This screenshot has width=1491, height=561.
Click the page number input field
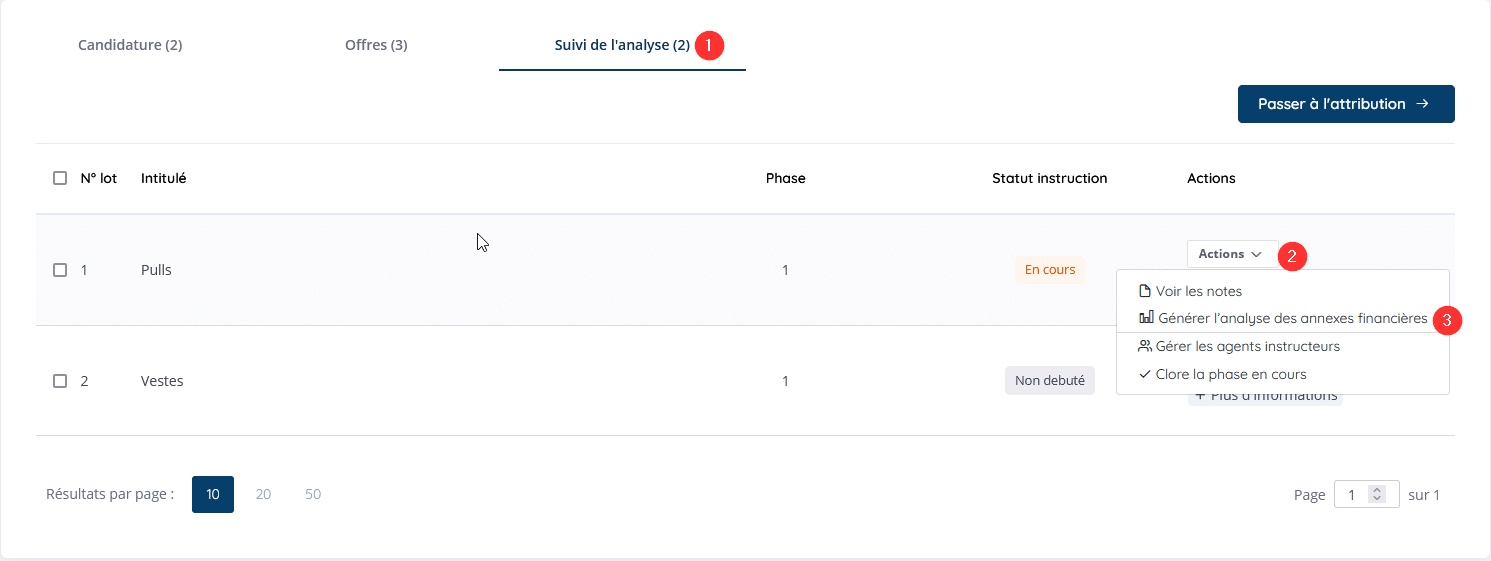[x=1366, y=494]
